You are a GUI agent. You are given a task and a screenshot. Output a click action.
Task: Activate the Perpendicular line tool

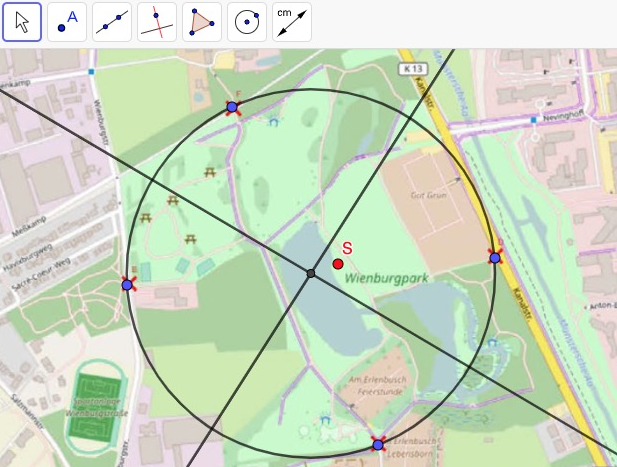pos(157,22)
